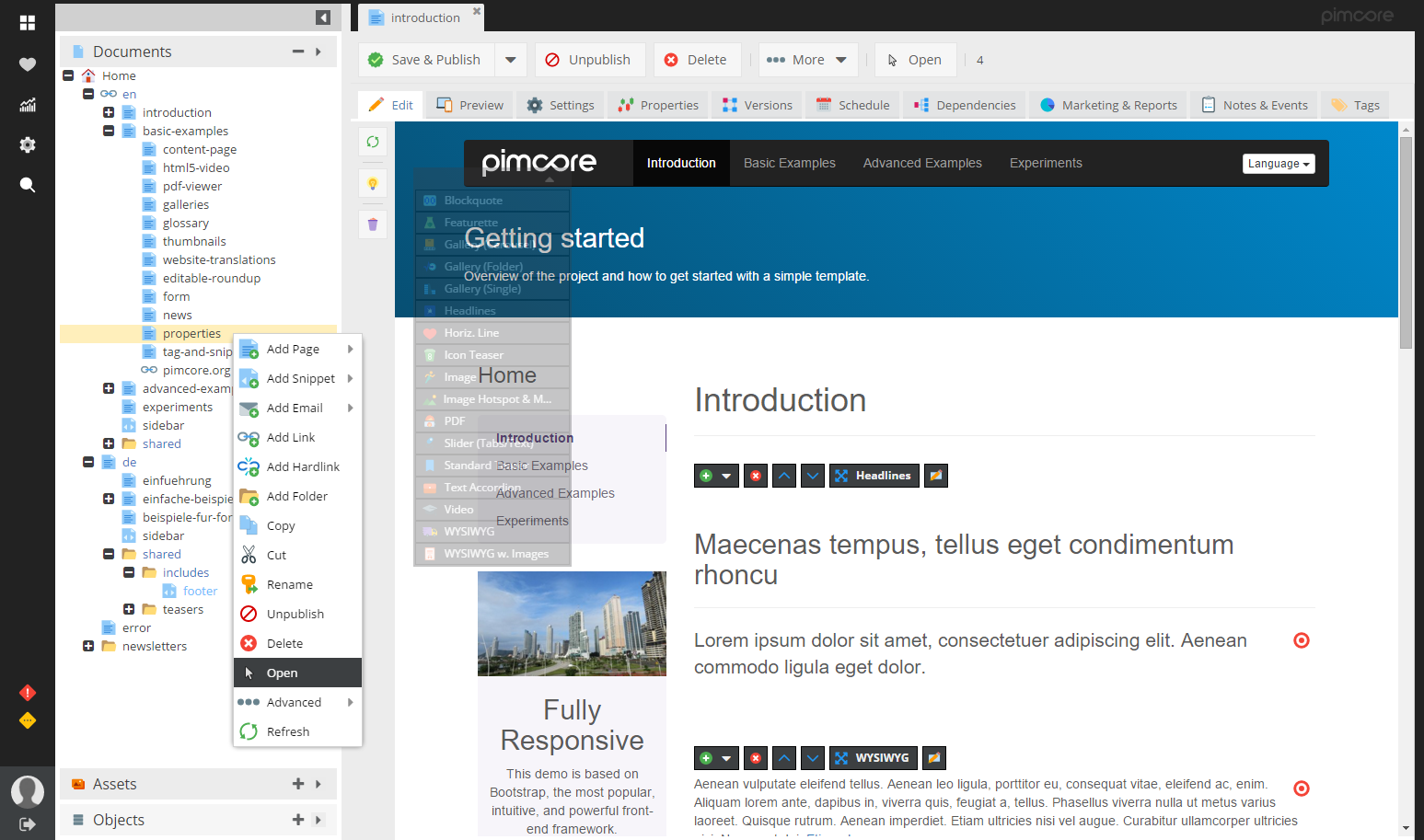Click the logout icon at bottom left
This screenshot has width=1424, height=840.
tap(28, 824)
